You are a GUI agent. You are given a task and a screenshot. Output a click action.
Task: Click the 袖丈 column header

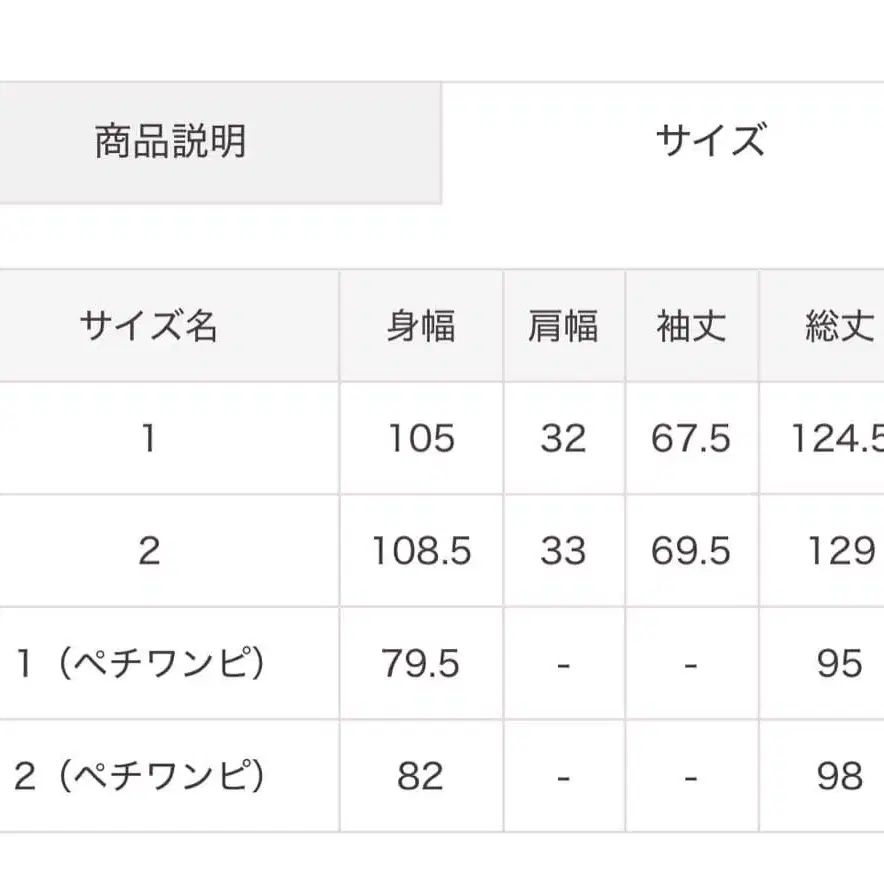coord(692,327)
